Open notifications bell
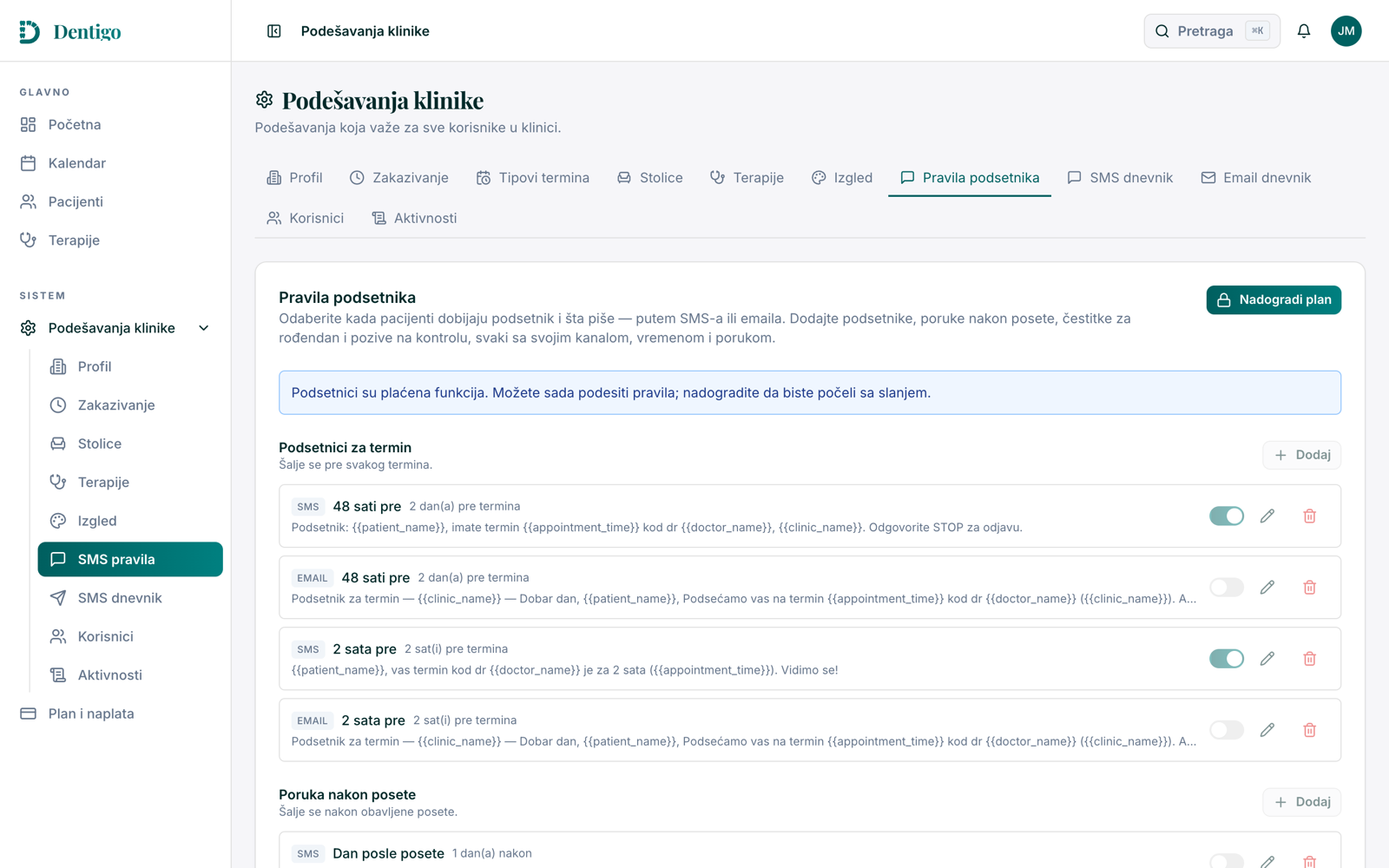 click(x=1304, y=31)
